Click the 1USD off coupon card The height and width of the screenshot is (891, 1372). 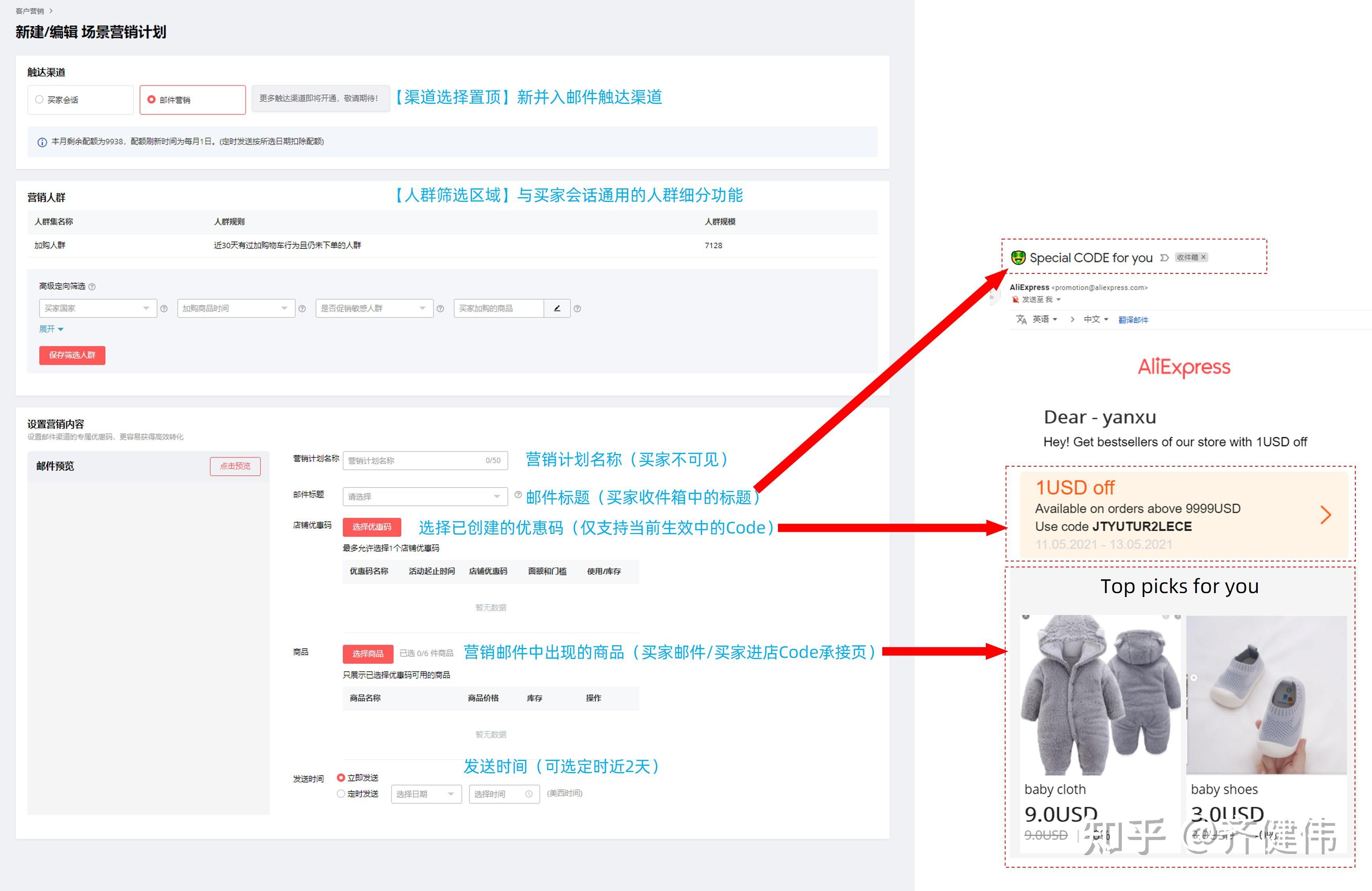coord(1184,515)
